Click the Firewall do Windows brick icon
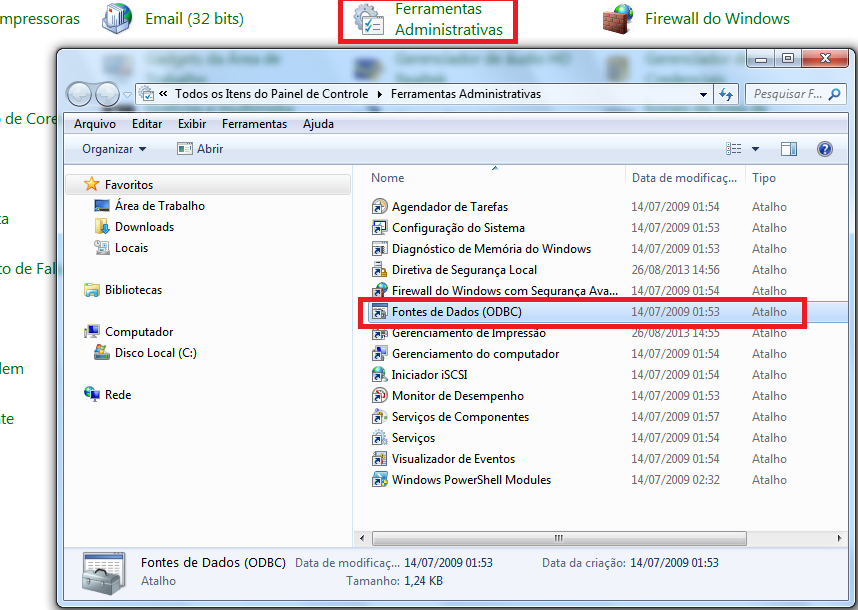This screenshot has height=610, width=858. (617, 19)
